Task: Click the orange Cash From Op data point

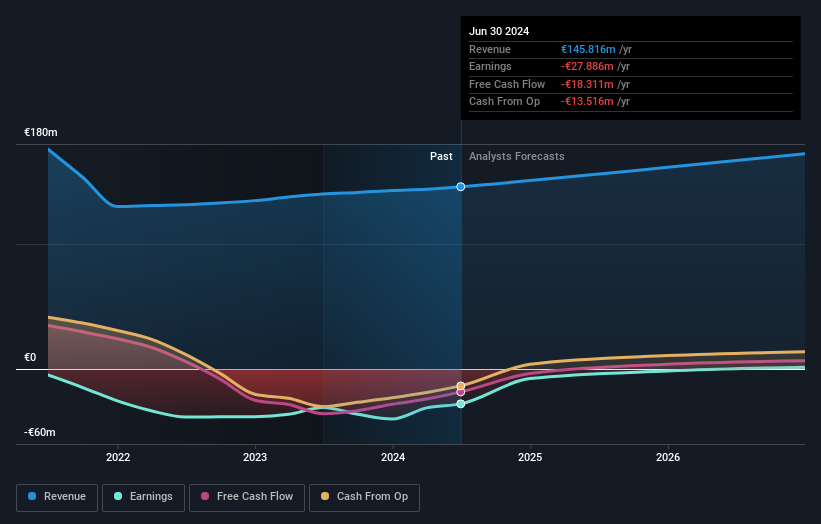Action: point(461,386)
